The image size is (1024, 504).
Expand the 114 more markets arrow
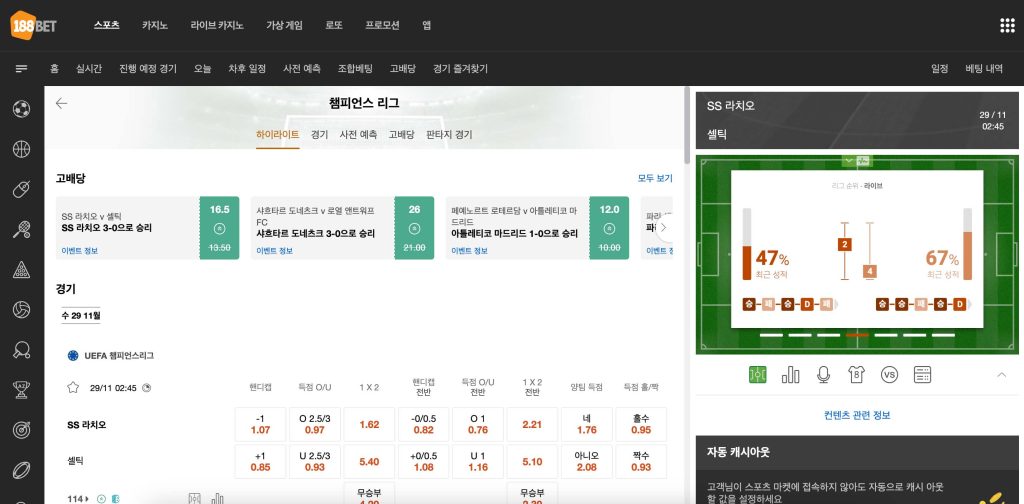pyautogui.click(x=87, y=499)
